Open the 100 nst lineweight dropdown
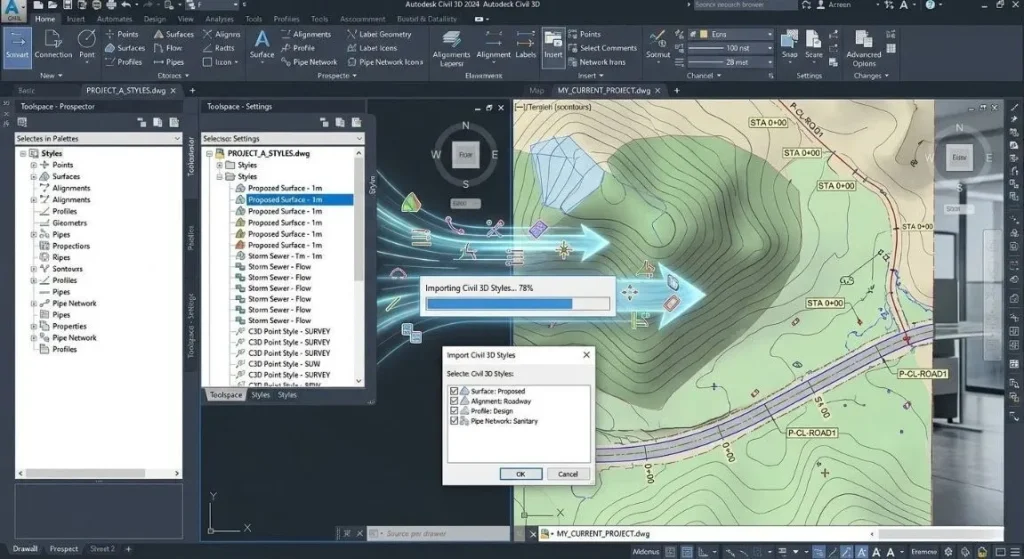Image resolution: width=1024 pixels, height=559 pixels. point(731,48)
